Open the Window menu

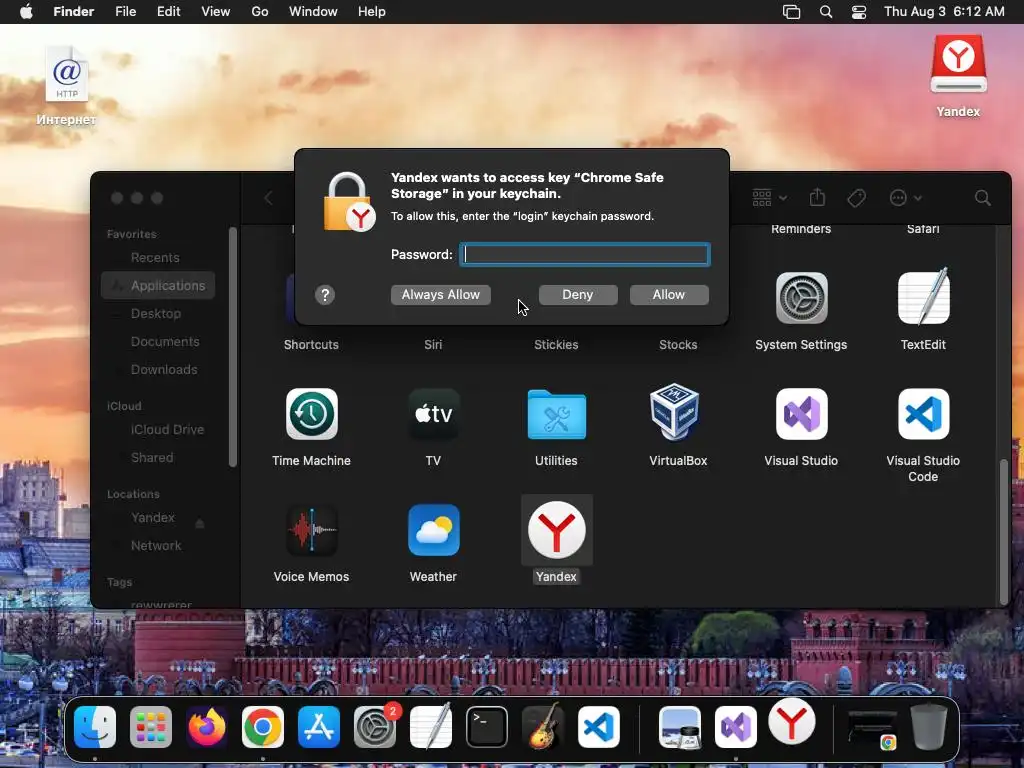click(x=313, y=12)
